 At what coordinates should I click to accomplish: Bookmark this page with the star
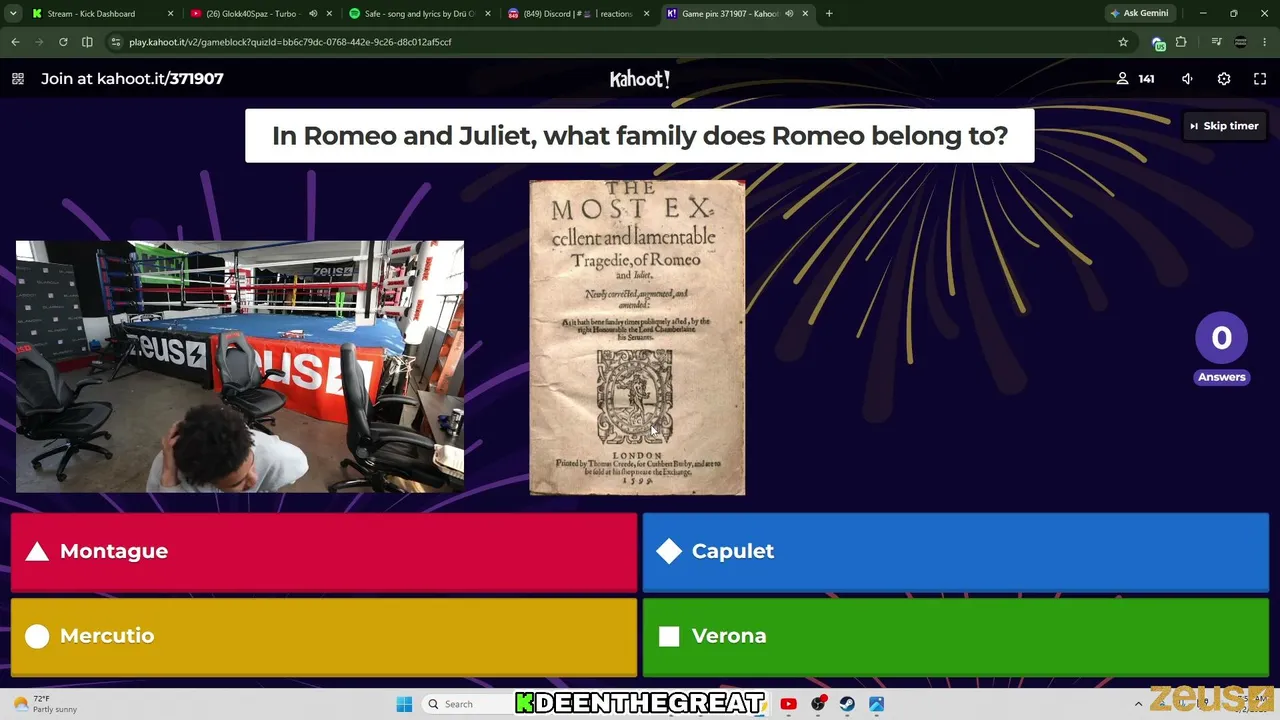click(x=1123, y=42)
